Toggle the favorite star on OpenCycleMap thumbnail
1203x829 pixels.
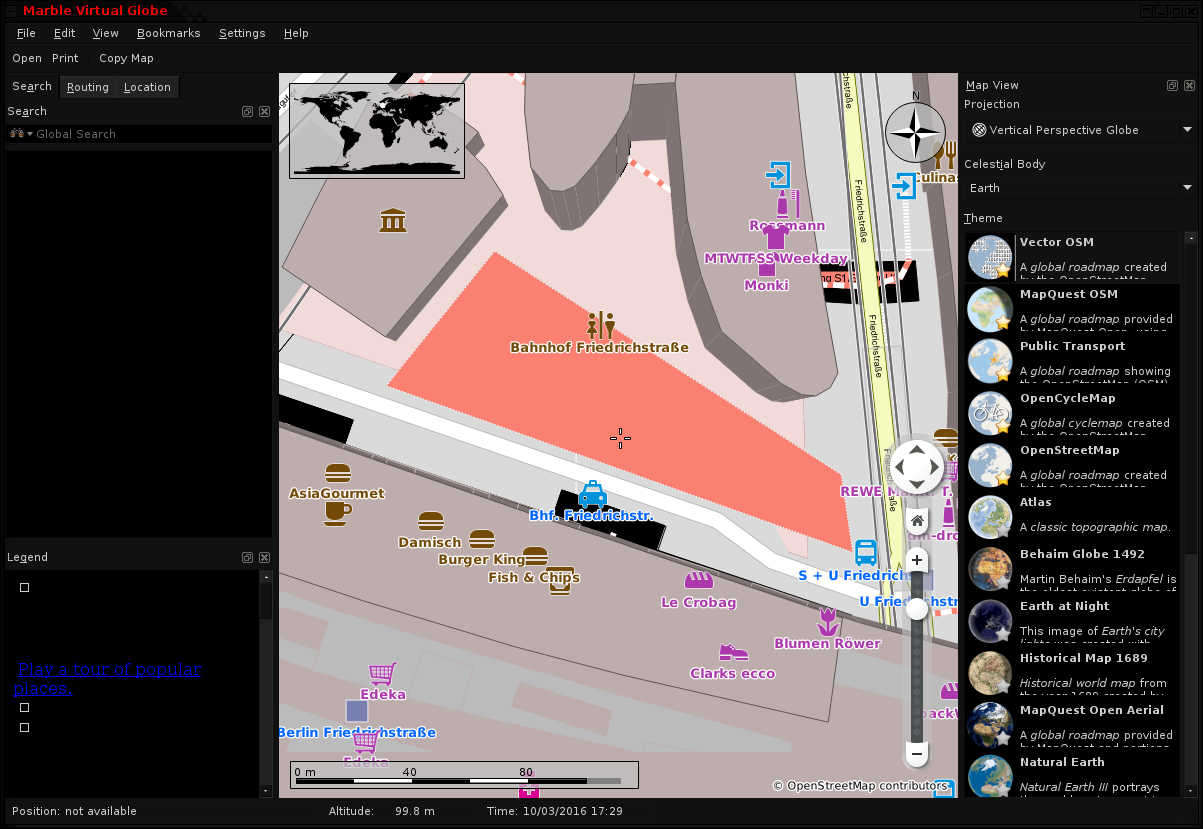click(1002, 426)
